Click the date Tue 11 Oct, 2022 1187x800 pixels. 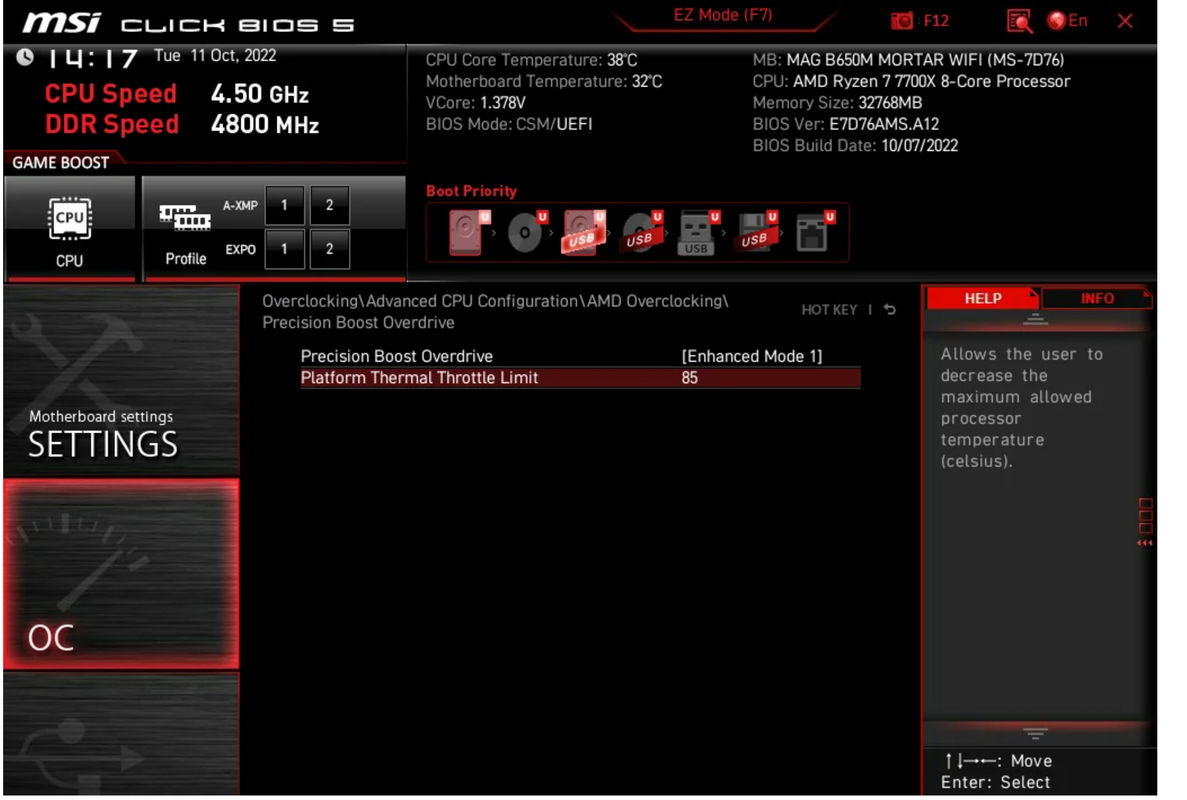(215, 56)
